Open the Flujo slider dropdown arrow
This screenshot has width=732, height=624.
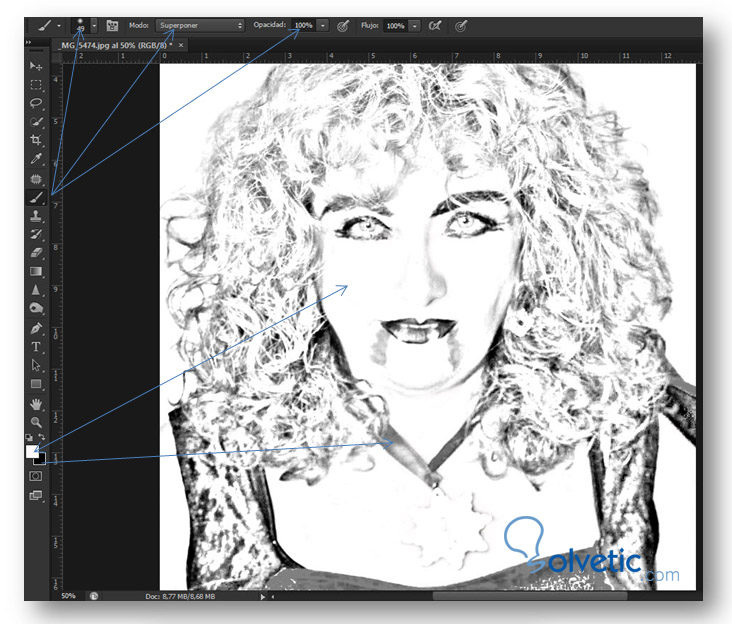click(415, 26)
